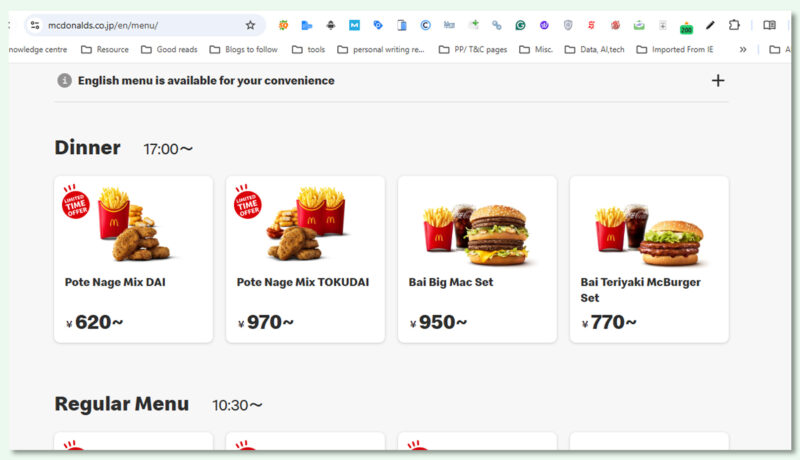Bookmark this page with the star icon
The image size is (800, 460).
point(250,25)
